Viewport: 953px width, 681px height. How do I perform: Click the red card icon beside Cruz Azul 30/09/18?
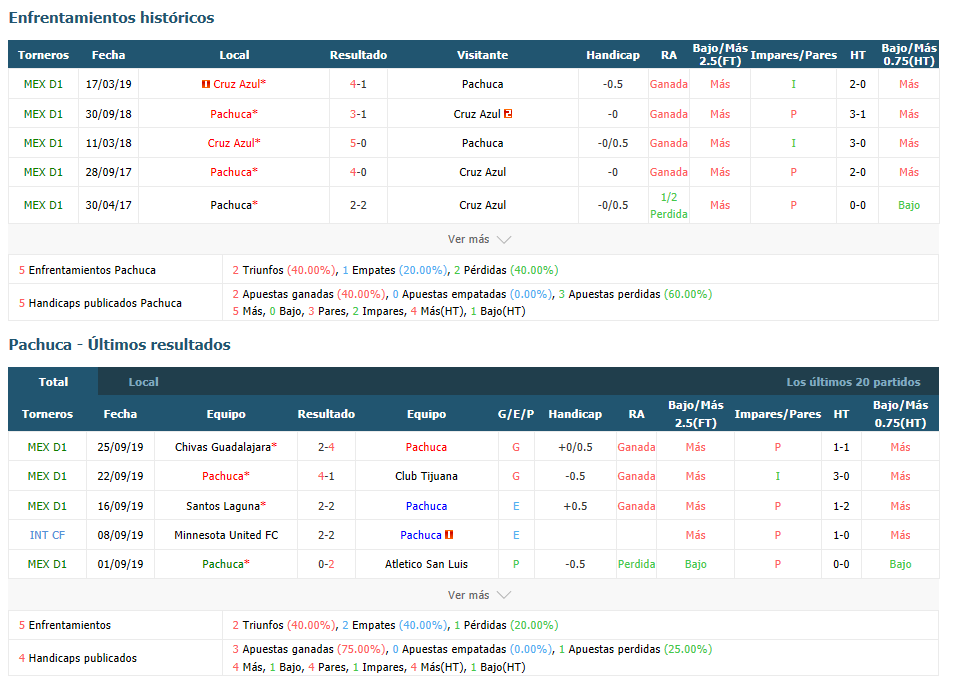pyautogui.click(x=508, y=114)
